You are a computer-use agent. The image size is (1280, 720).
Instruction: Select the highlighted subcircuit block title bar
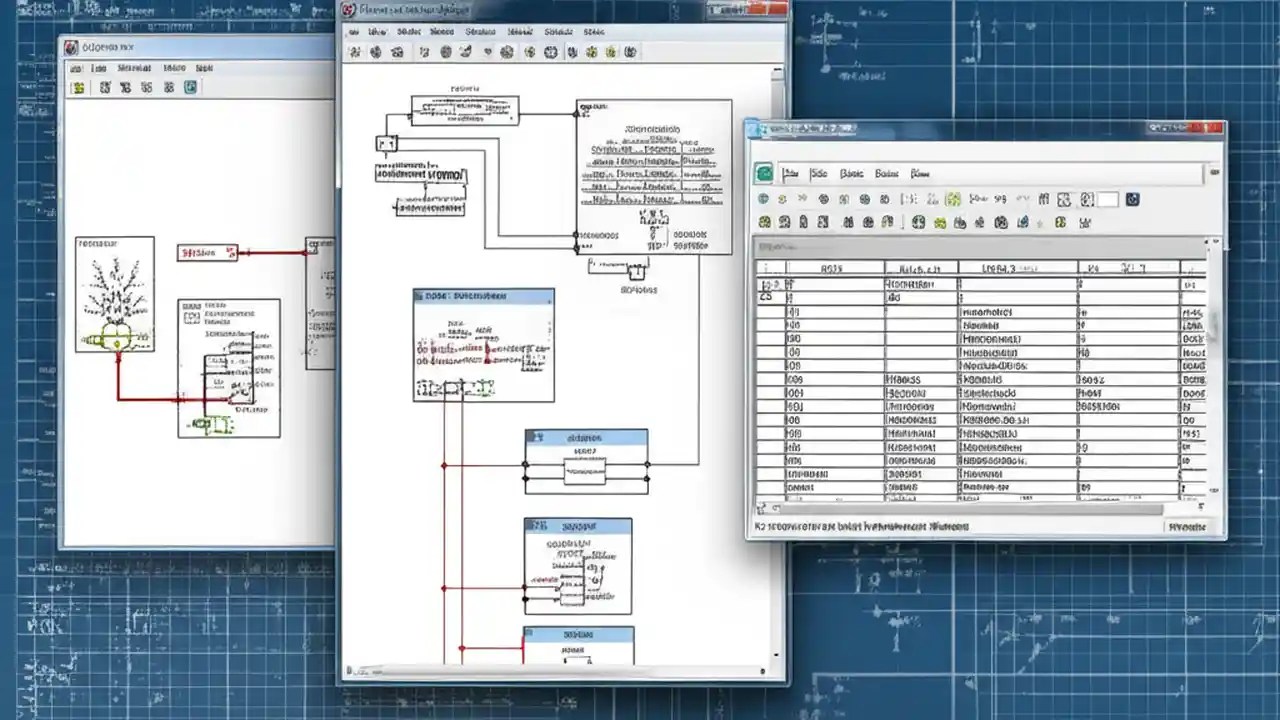coord(483,295)
